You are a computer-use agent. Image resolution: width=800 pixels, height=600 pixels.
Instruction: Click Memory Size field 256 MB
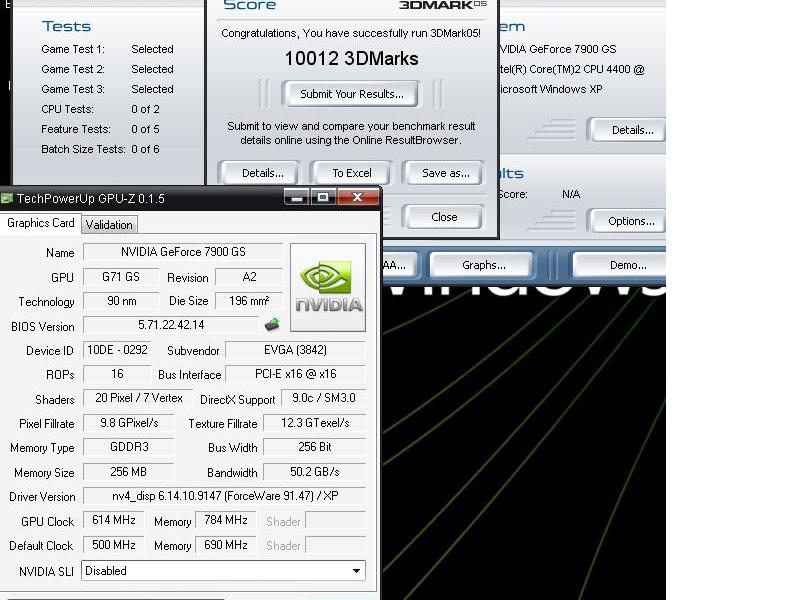point(129,472)
